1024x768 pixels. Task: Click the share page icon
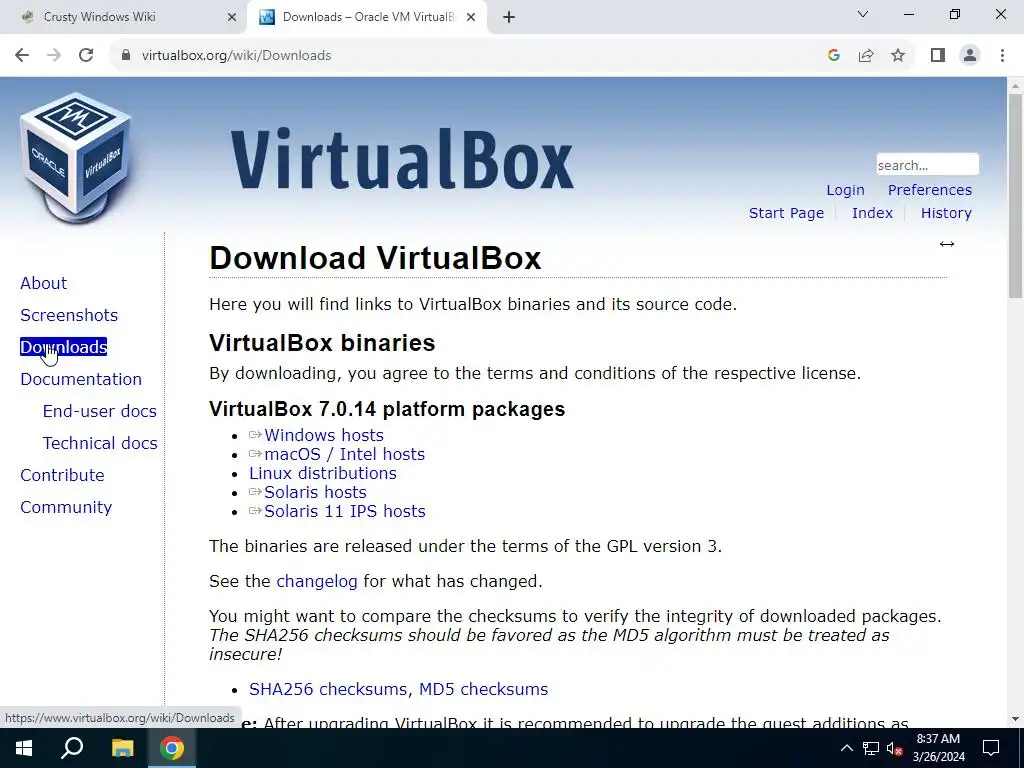pos(866,56)
